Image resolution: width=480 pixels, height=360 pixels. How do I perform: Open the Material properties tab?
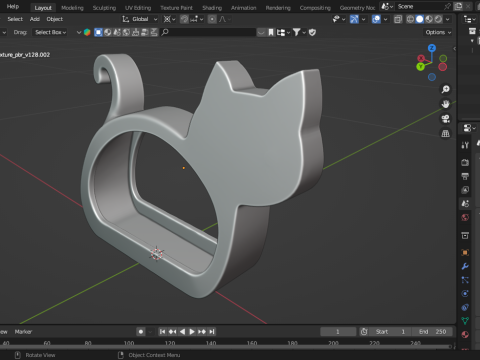click(465, 334)
